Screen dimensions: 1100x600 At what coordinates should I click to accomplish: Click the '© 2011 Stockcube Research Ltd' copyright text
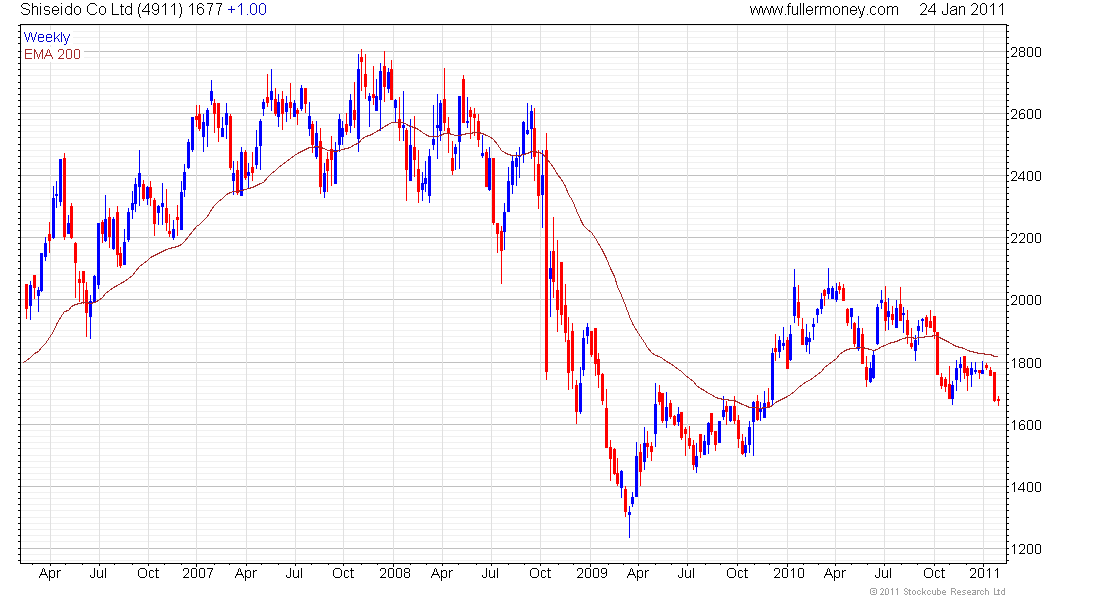937,592
